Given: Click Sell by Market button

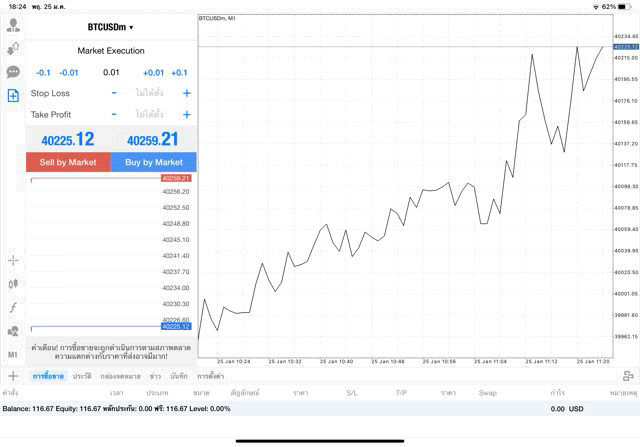Looking at the screenshot, I should (x=68, y=162).
